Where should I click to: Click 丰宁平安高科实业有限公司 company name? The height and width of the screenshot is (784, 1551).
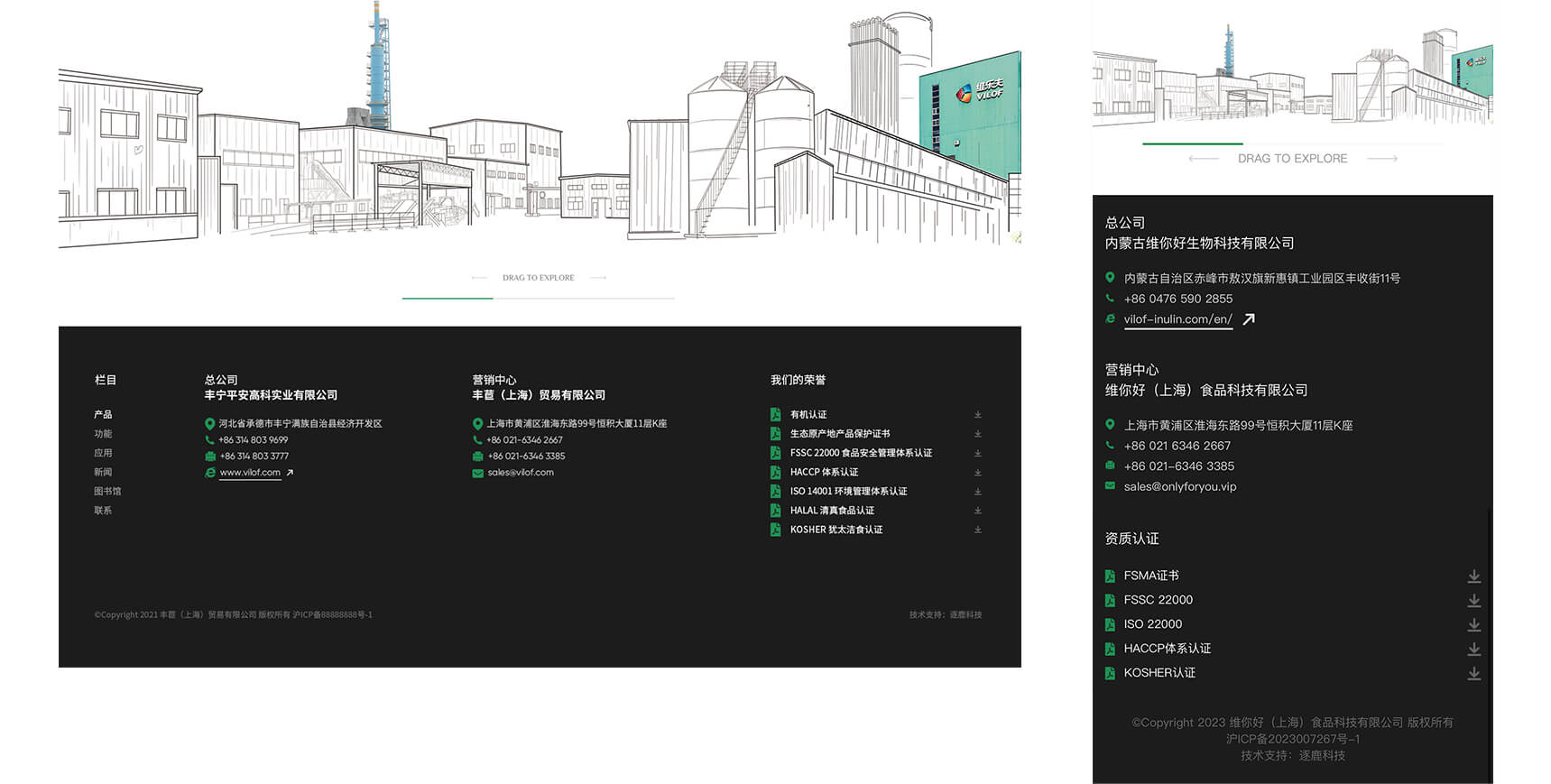271,395
